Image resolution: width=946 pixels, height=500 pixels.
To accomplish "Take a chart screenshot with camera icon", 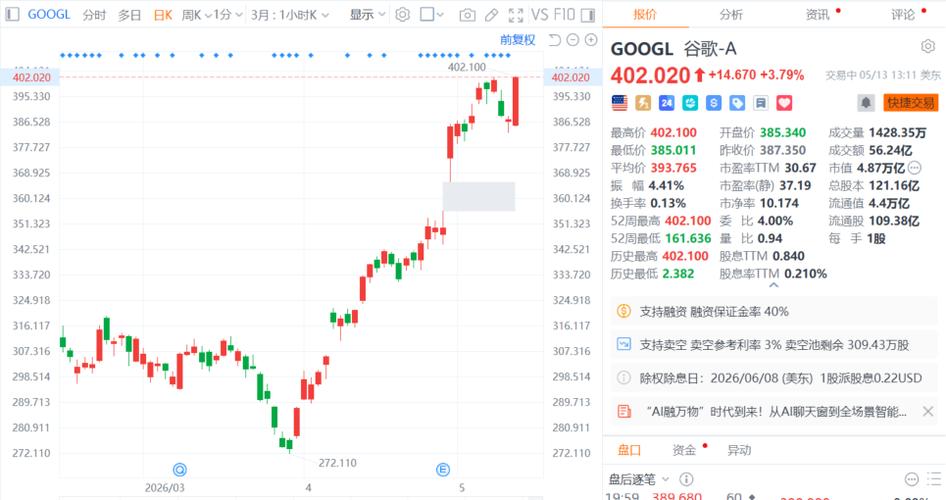I will pos(467,15).
